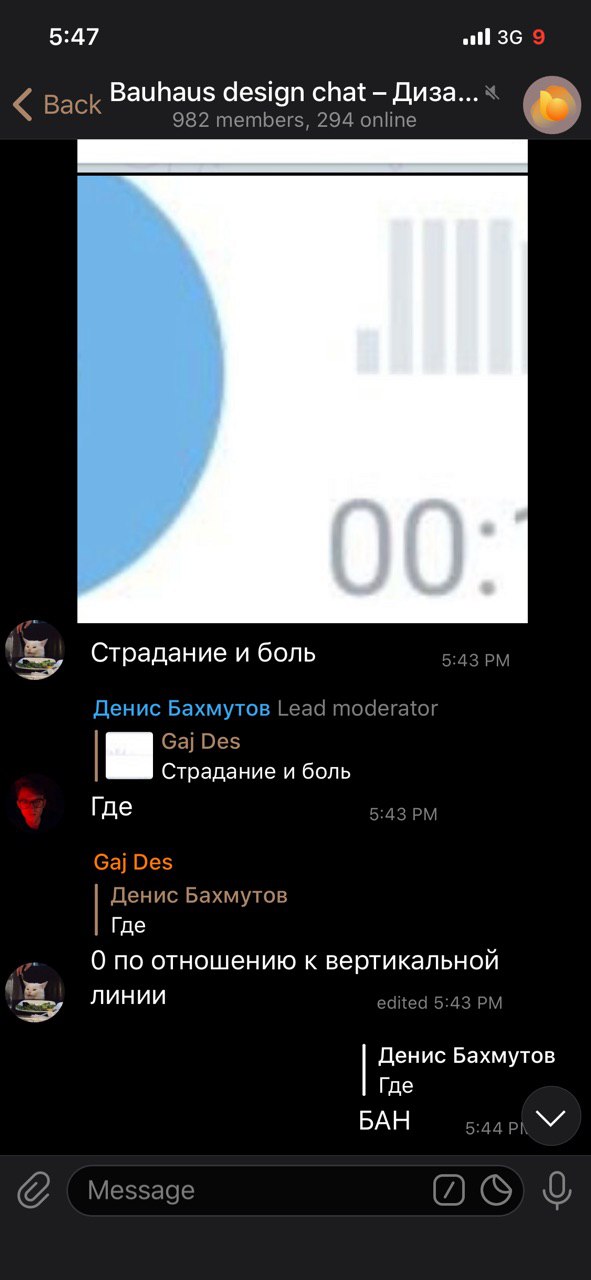Screen dimensions: 591x1280
Task: Open the attachment paperclip icon
Action: [33, 1190]
